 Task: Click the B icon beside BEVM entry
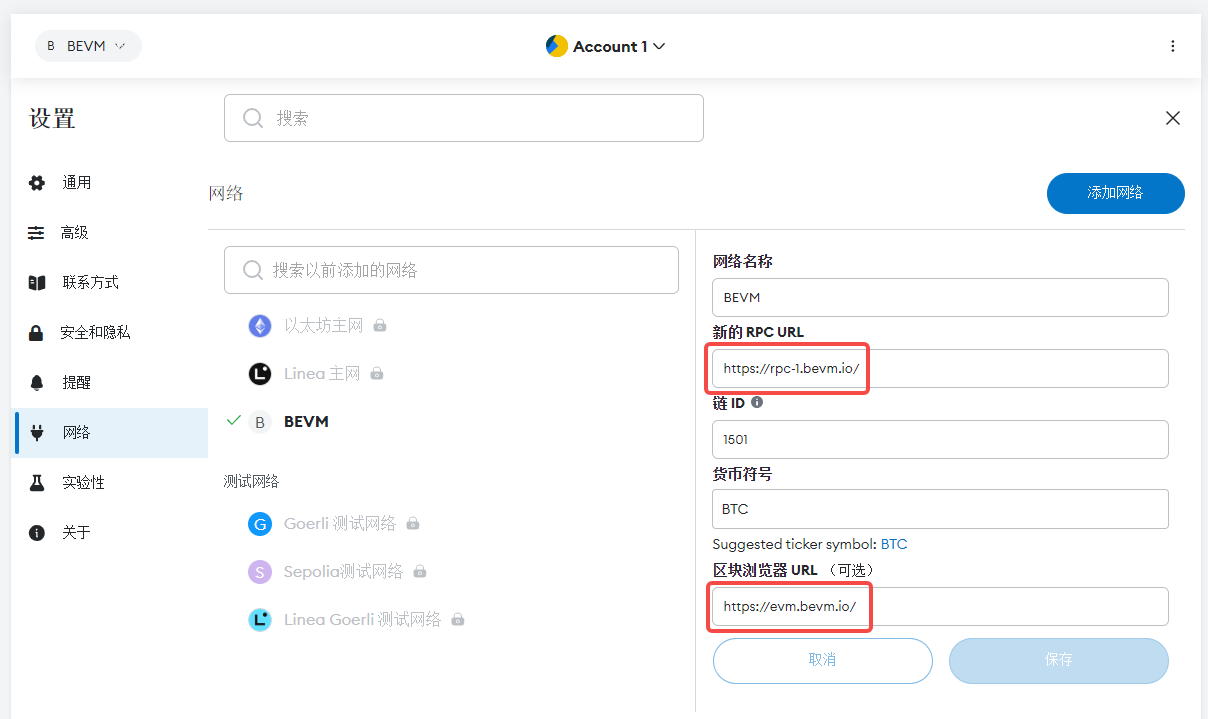(260, 421)
